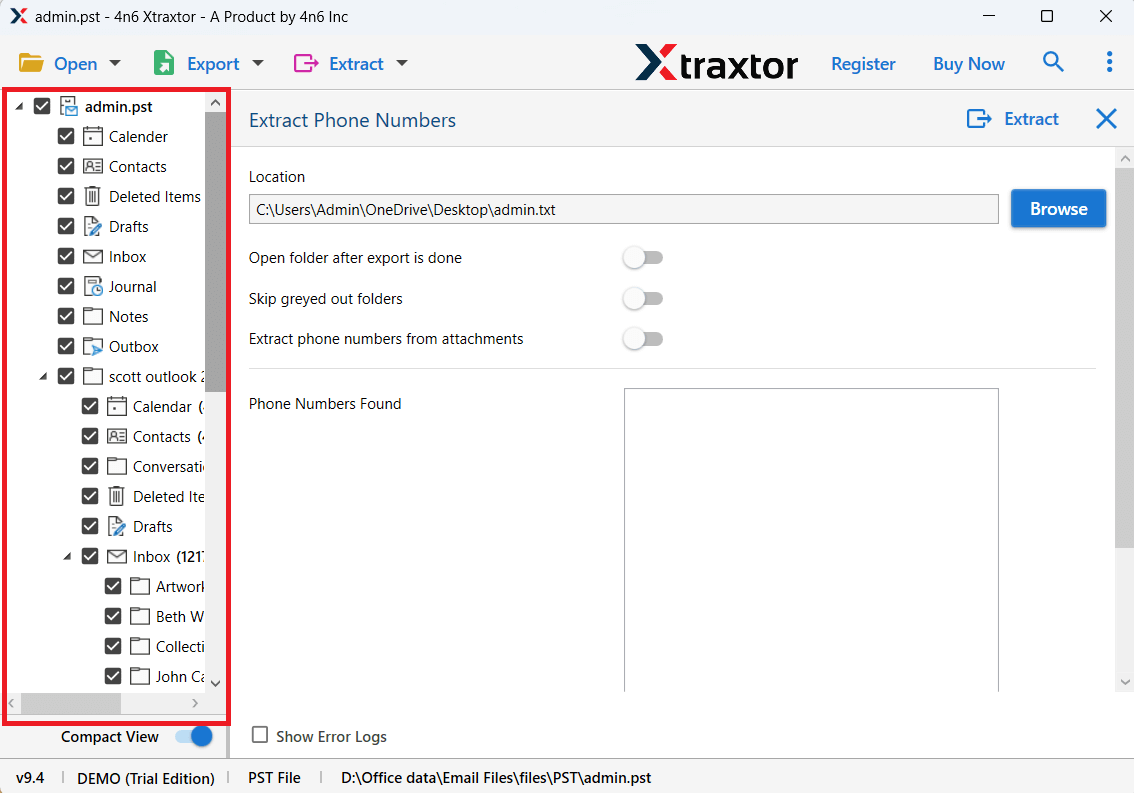Open the three-dot more options menu
Image resolution: width=1134 pixels, height=793 pixels.
click(1109, 62)
